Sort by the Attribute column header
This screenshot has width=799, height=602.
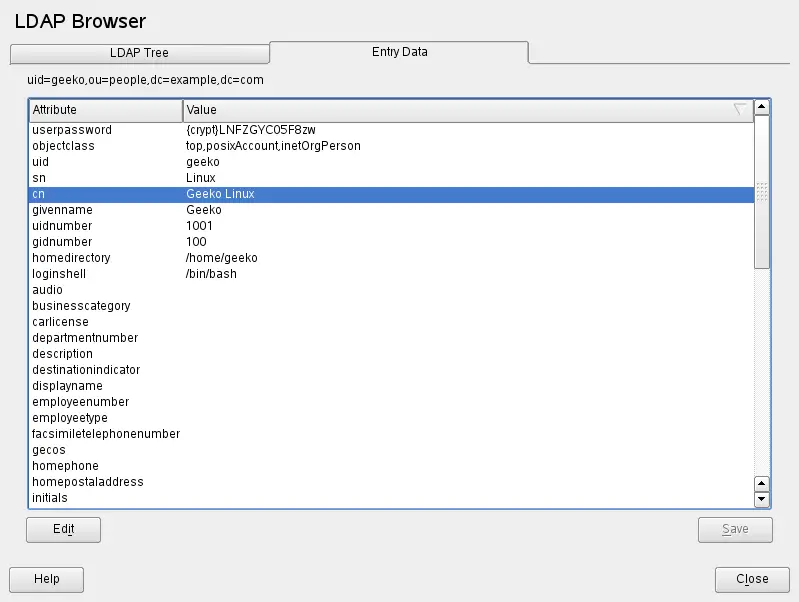105,110
